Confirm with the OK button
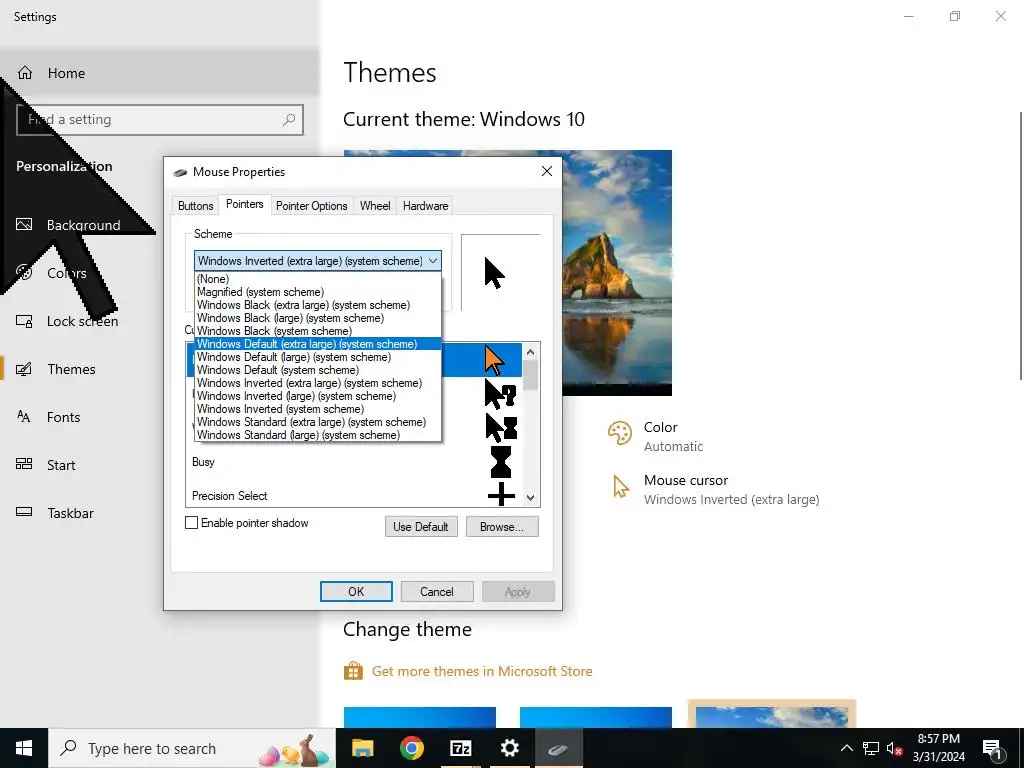The width and height of the screenshot is (1024, 768). [x=356, y=591]
